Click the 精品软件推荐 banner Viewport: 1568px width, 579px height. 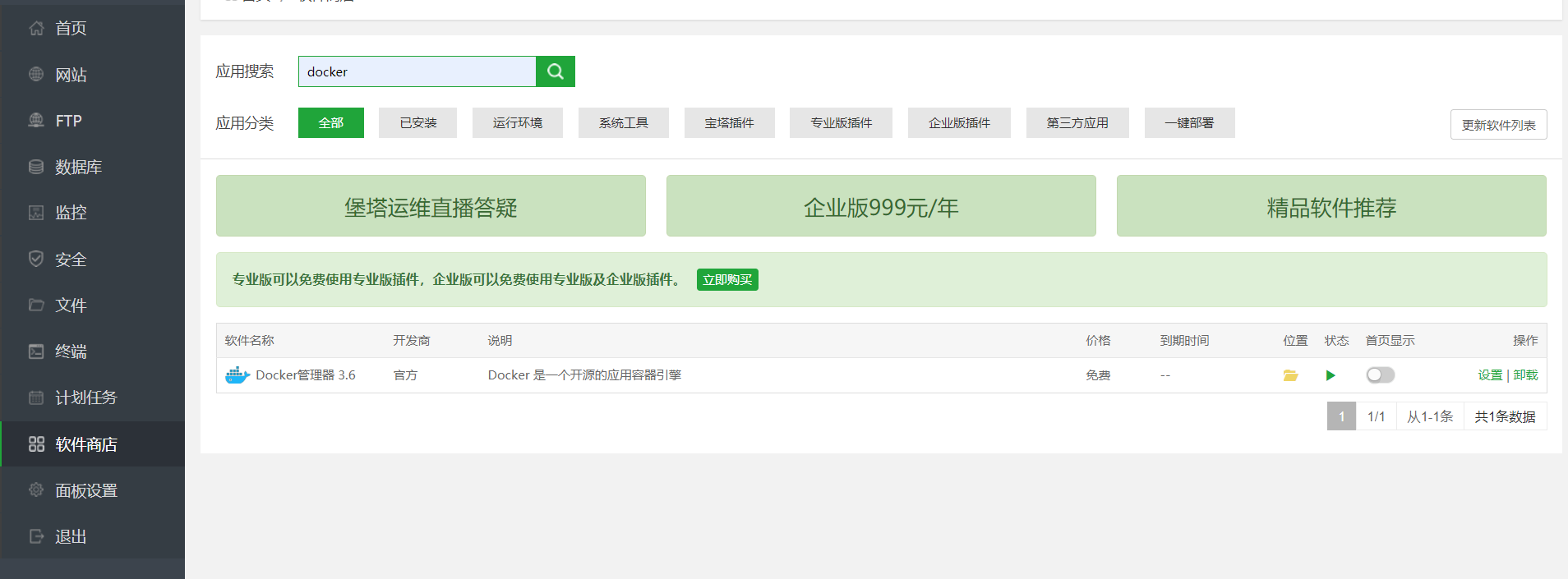(1331, 206)
